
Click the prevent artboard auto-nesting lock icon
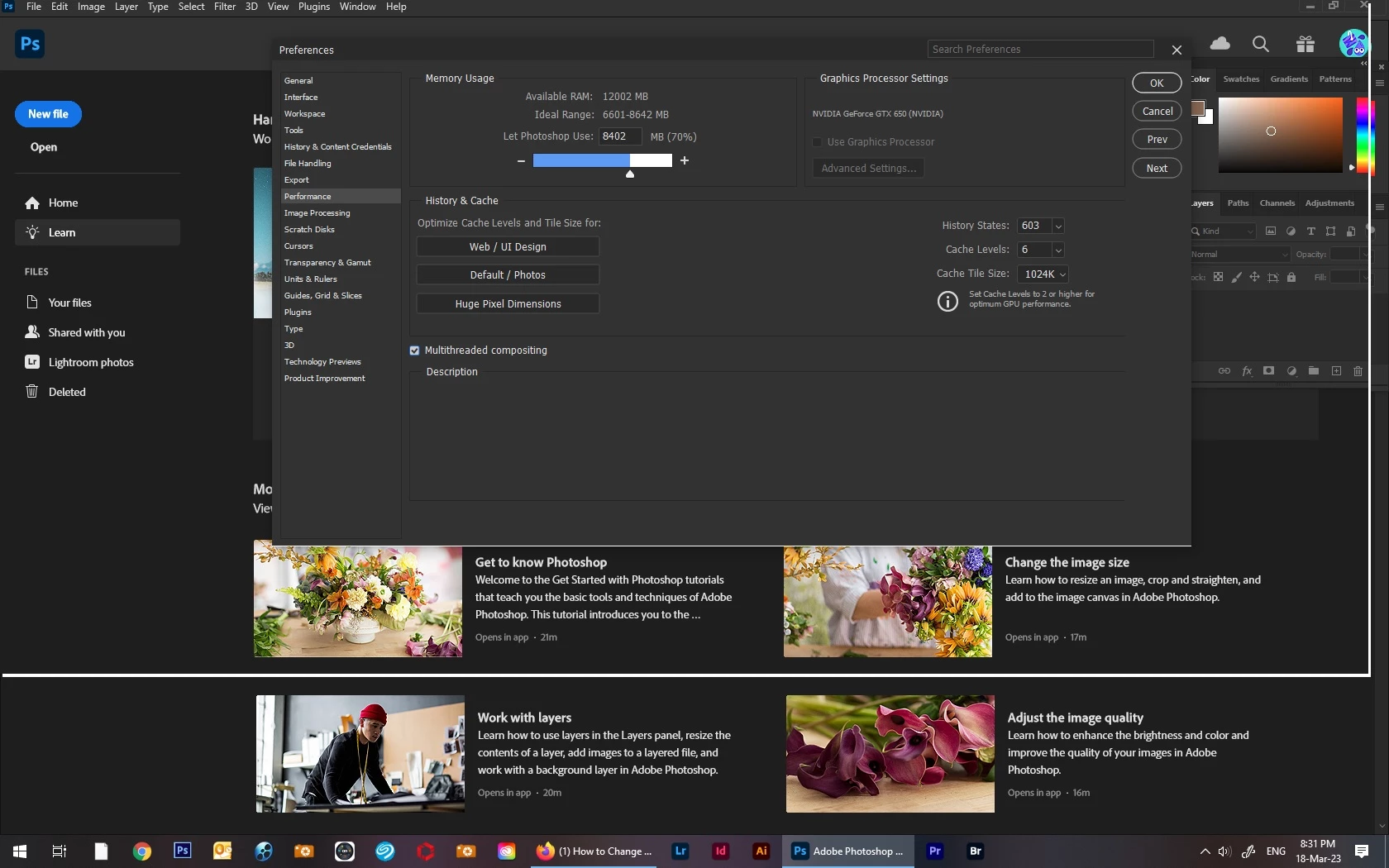coord(1272,278)
